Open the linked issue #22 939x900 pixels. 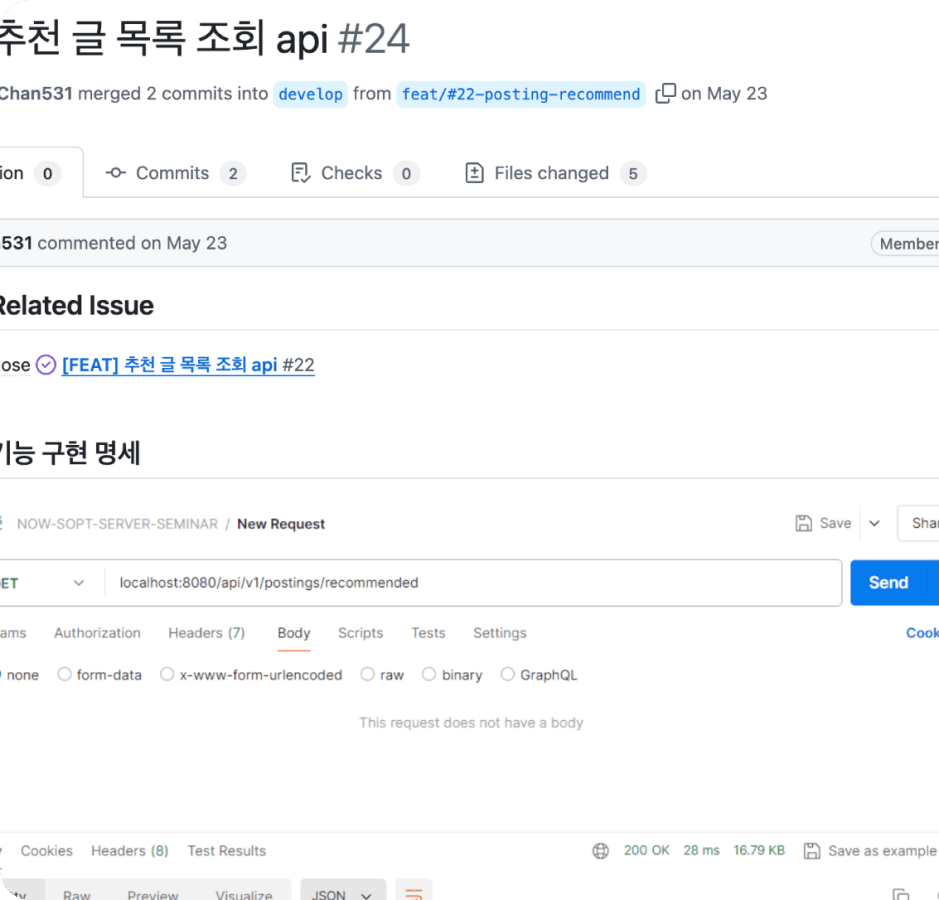pos(188,365)
